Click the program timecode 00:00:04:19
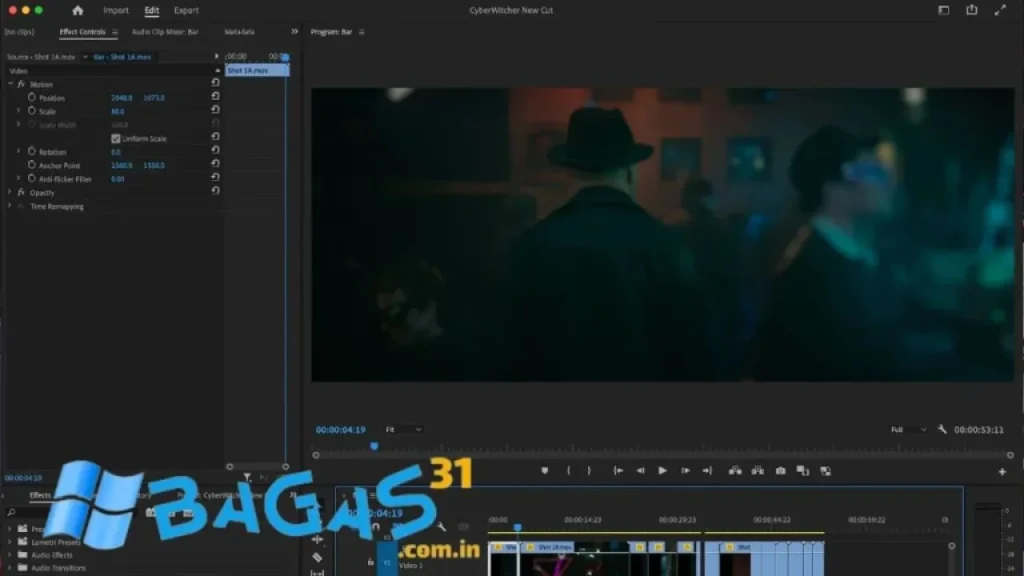 340,430
